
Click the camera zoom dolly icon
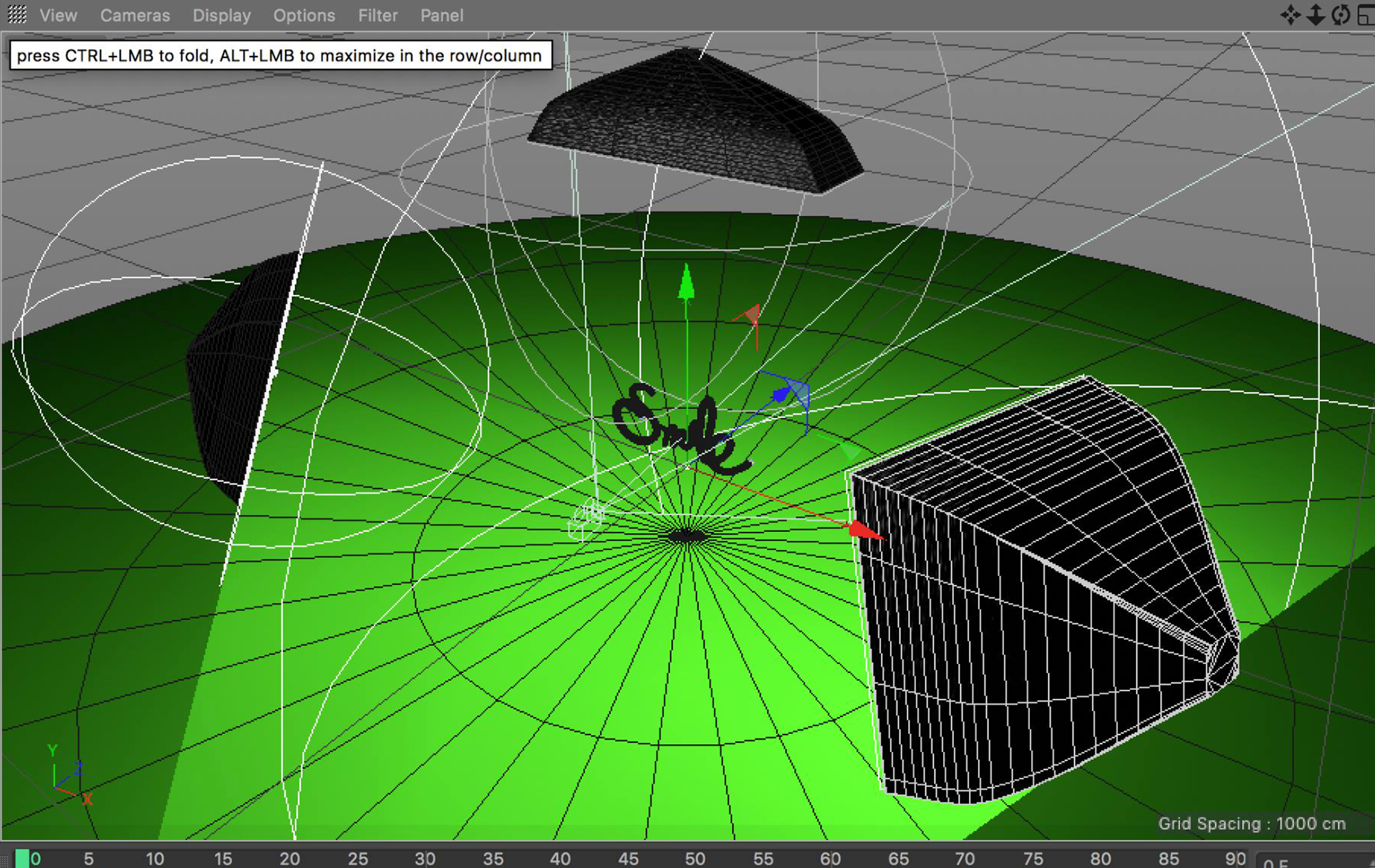tap(1316, 15)
